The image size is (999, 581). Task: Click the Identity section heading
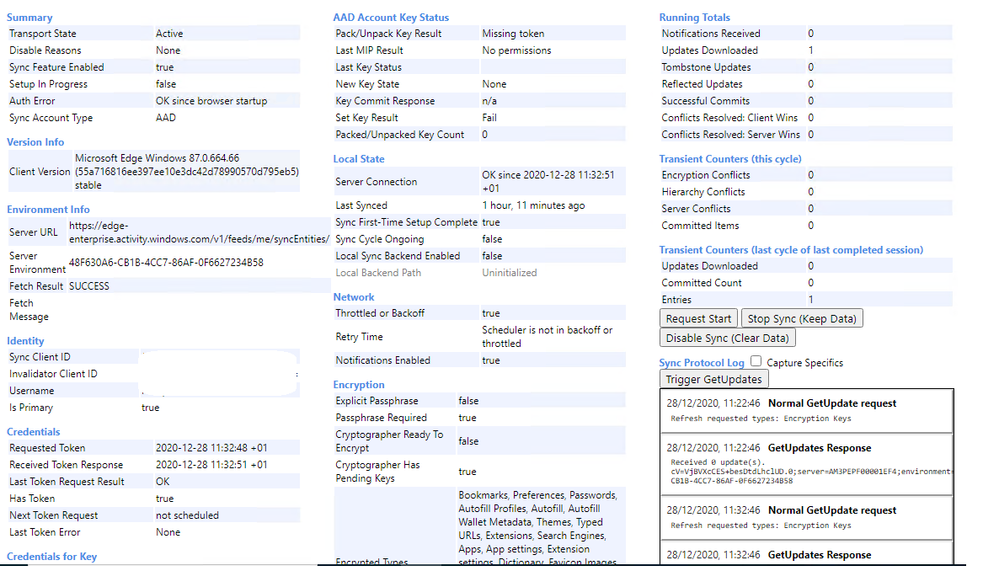click(25, 341)
